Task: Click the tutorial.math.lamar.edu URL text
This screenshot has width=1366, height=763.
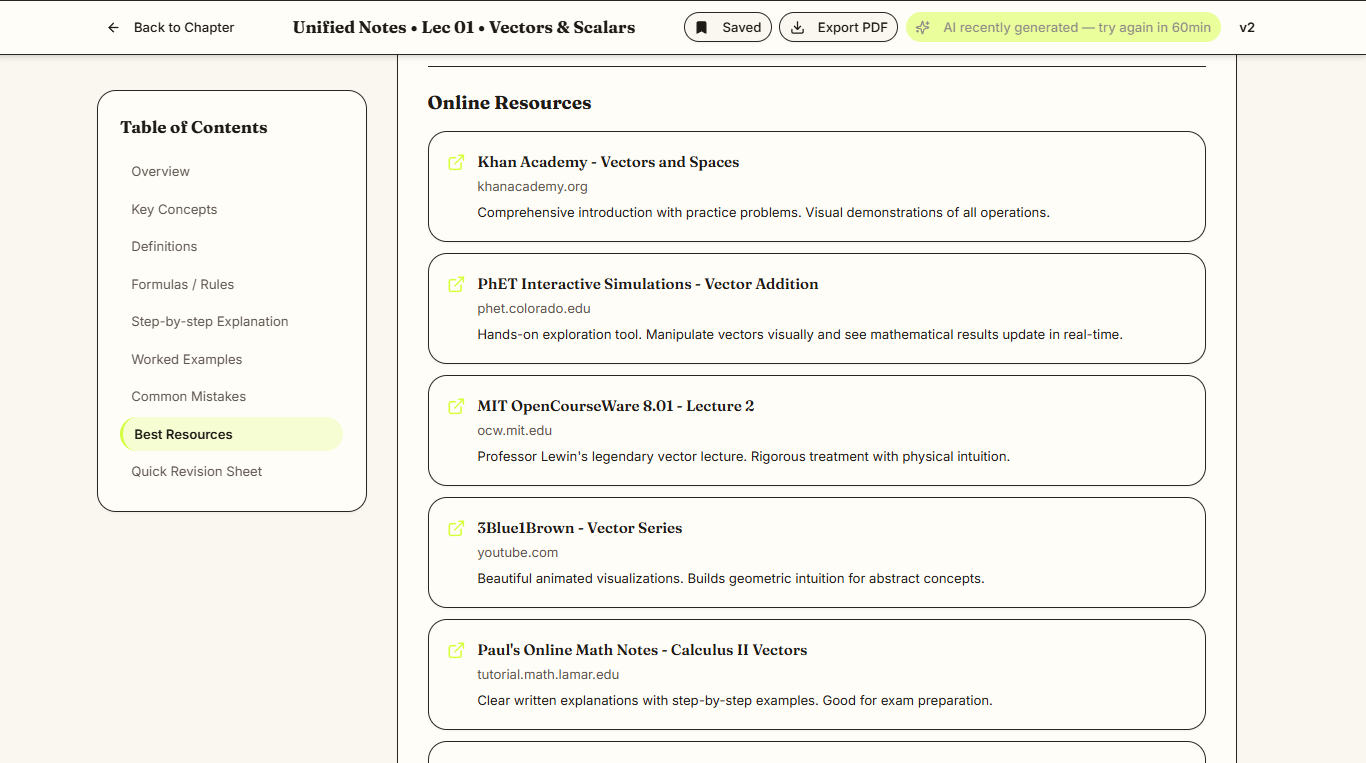Action: pyautogui.click(x=548, y=675)
